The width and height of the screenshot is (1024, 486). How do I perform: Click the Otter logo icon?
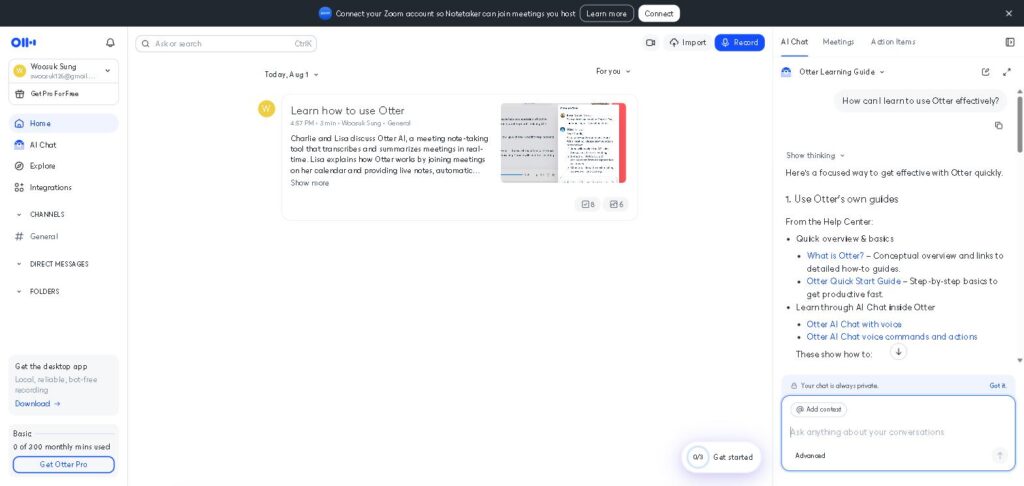click(24, 42)
